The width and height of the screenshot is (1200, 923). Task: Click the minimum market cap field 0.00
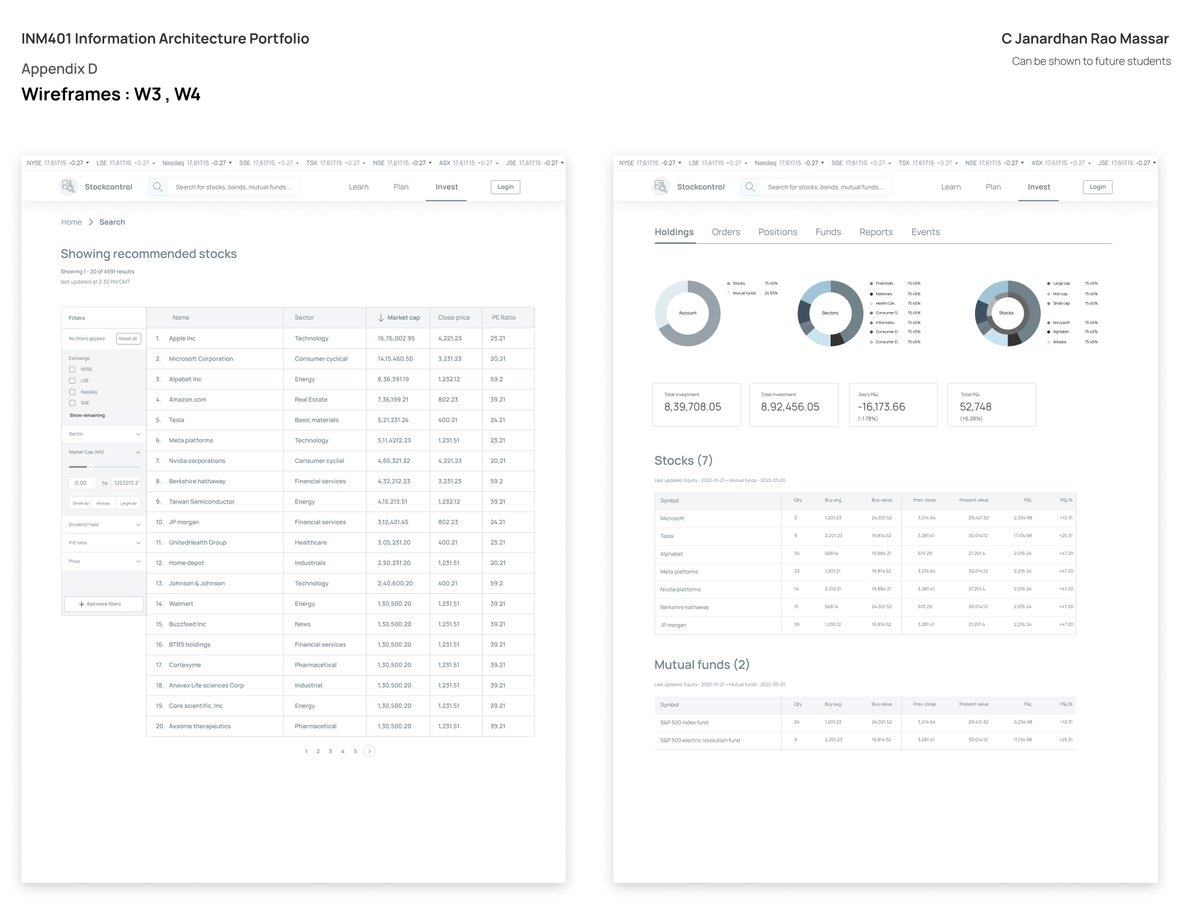tap(83, 483)
